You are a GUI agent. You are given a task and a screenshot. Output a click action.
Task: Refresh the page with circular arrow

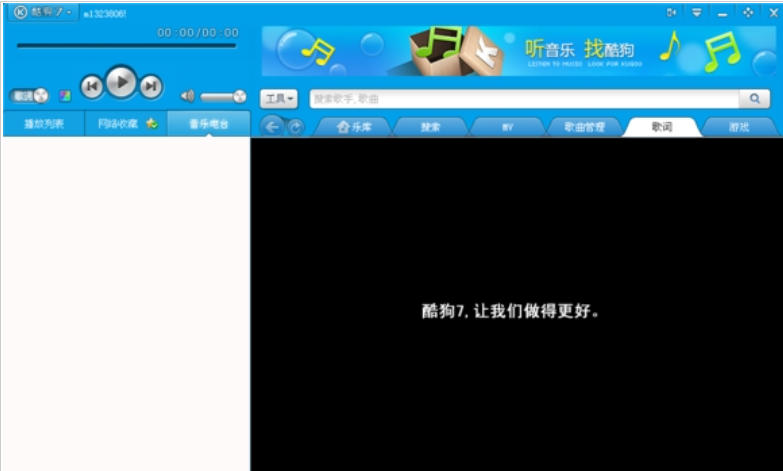pyautogui.click(x=295, y=128)
